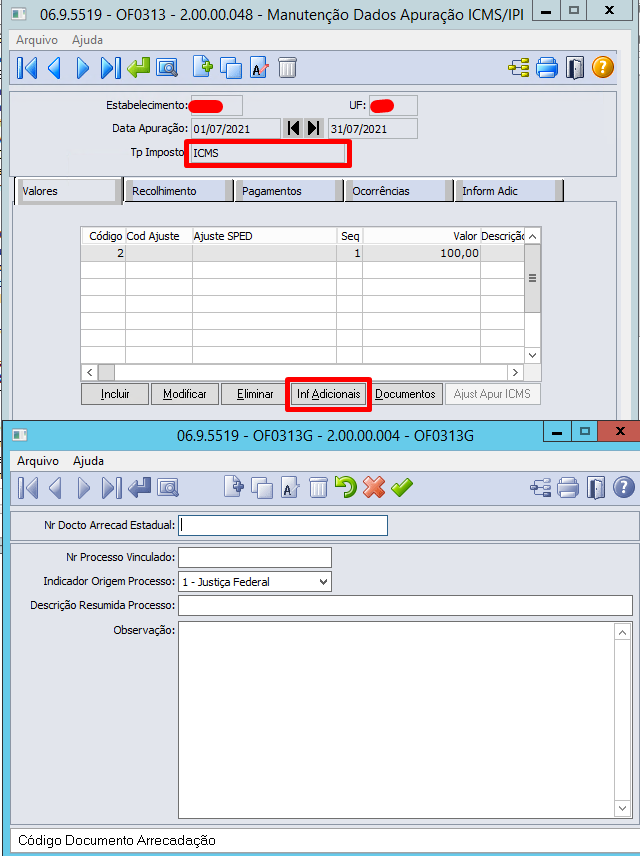Image resolution: width=640 pixels, height=856 pixels.
Task: Switch to Valores tab
Action: [x=68, y=191]
